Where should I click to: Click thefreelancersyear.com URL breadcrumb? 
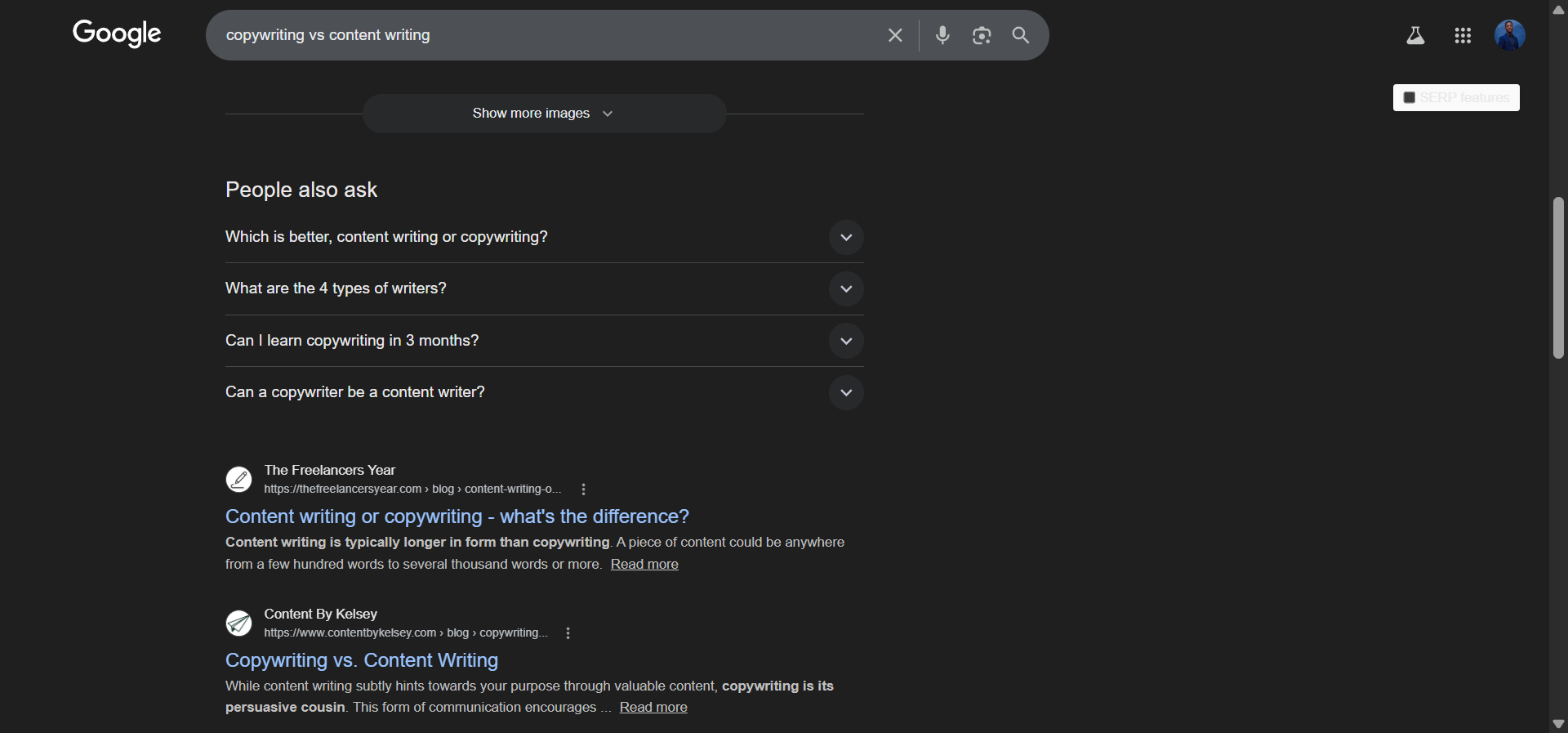pos(412,489)
